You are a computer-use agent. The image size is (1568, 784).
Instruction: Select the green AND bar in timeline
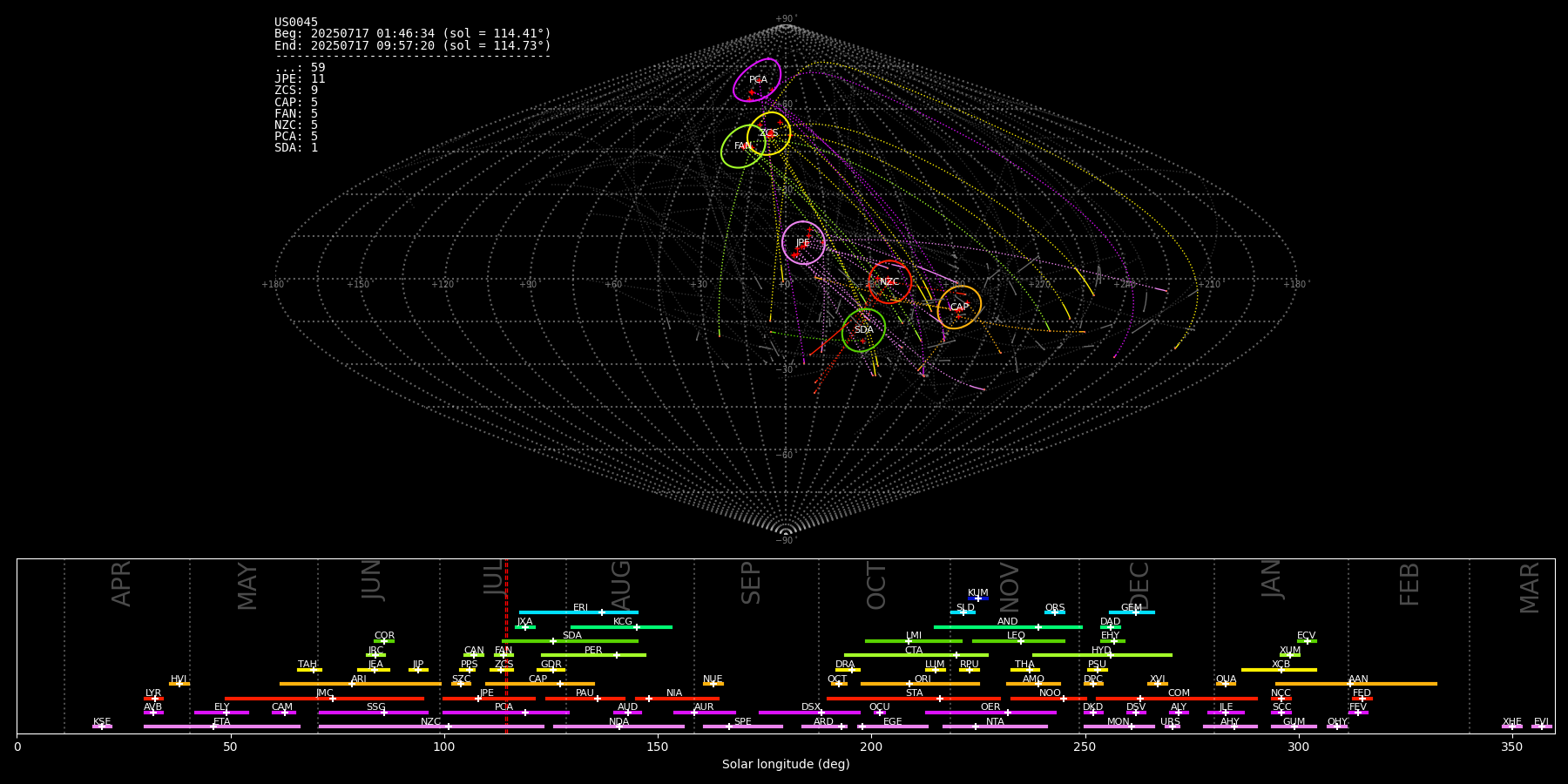coord(1008,627)
